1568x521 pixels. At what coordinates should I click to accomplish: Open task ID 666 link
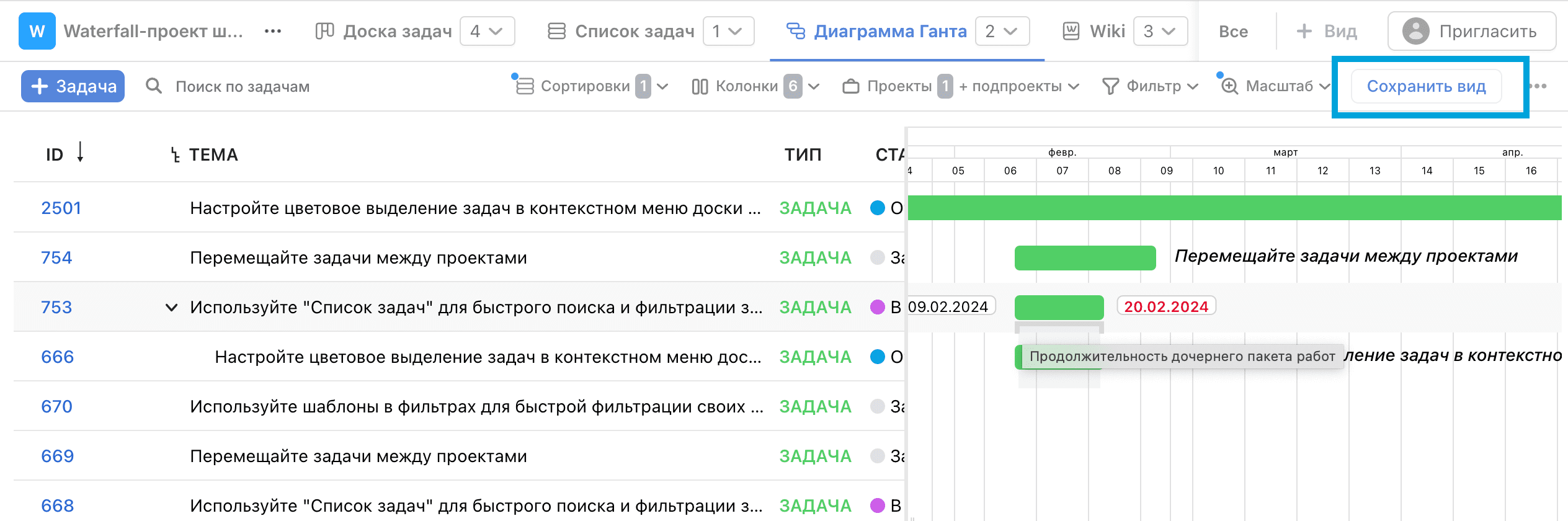(x=57, y=357)
